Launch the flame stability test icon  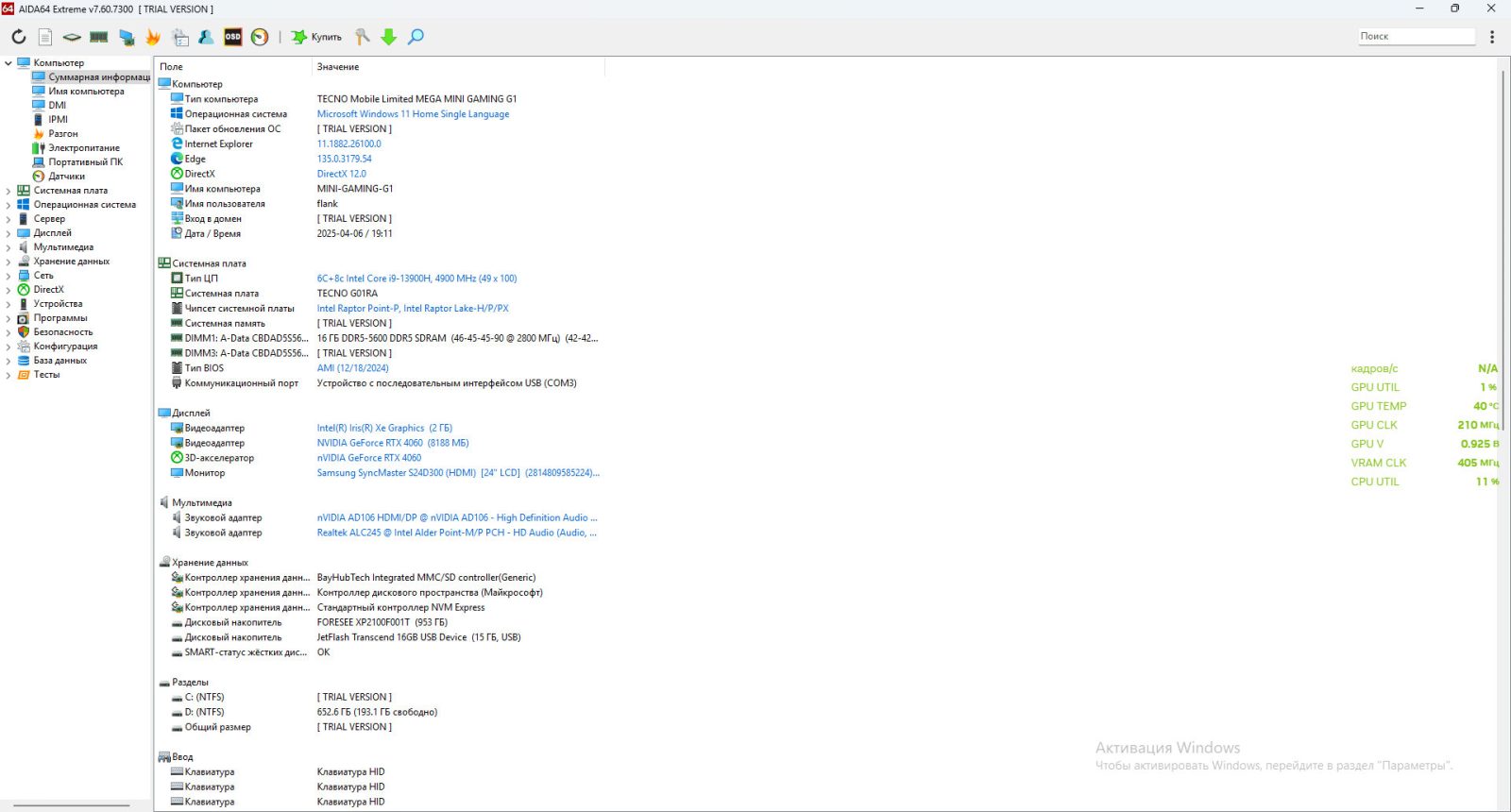[153, 37]
